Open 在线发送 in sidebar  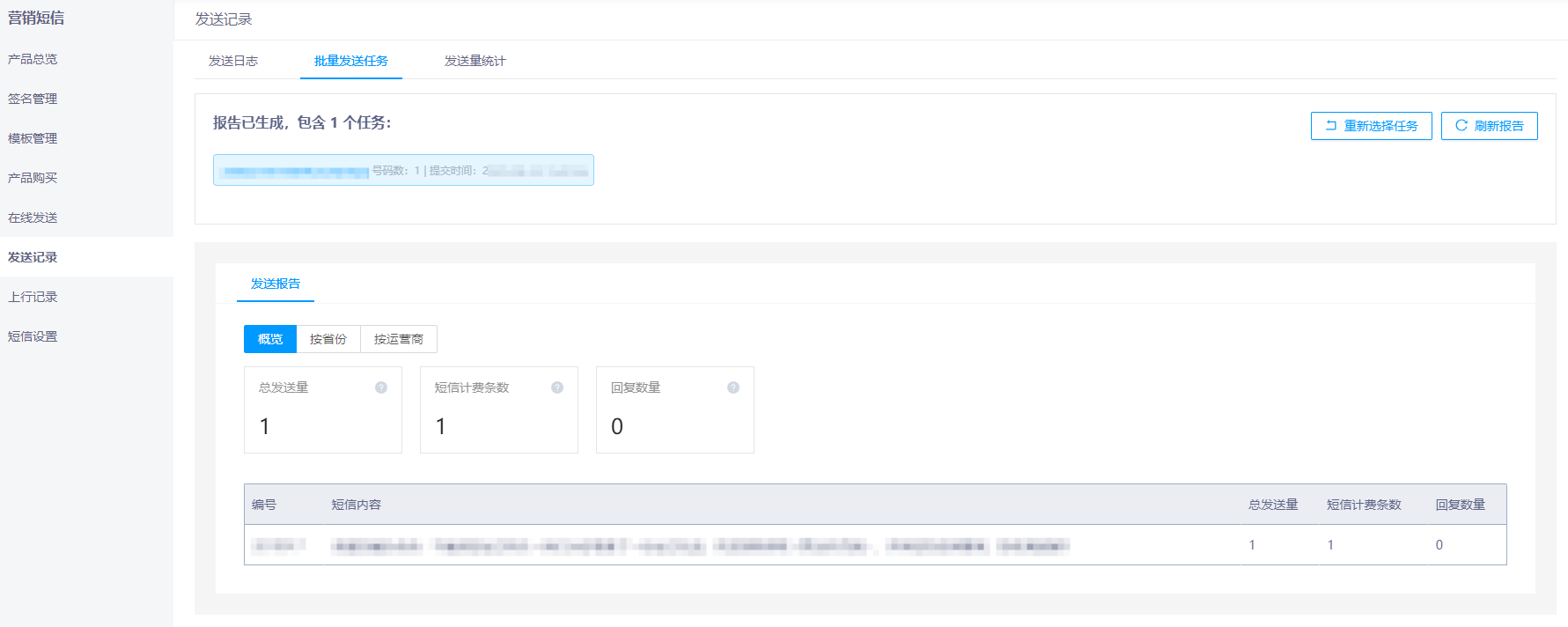[33, 218]
